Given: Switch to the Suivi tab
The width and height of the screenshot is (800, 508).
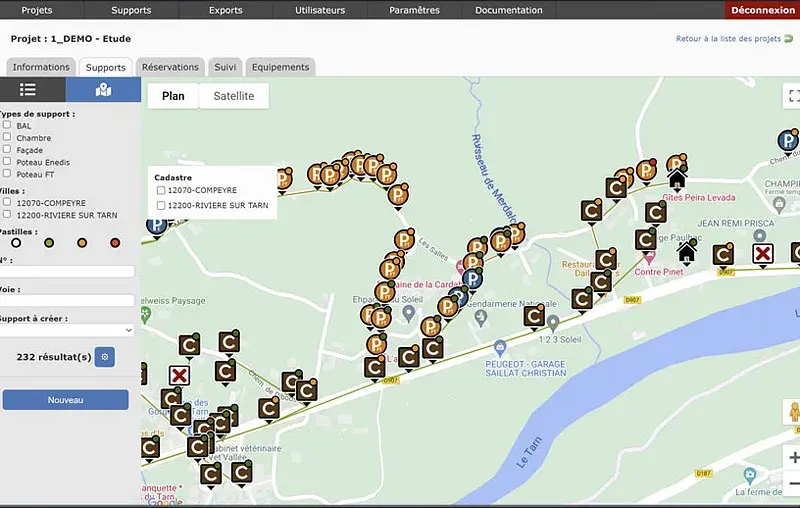Looking at the screenshot, I should click(225, 67).
